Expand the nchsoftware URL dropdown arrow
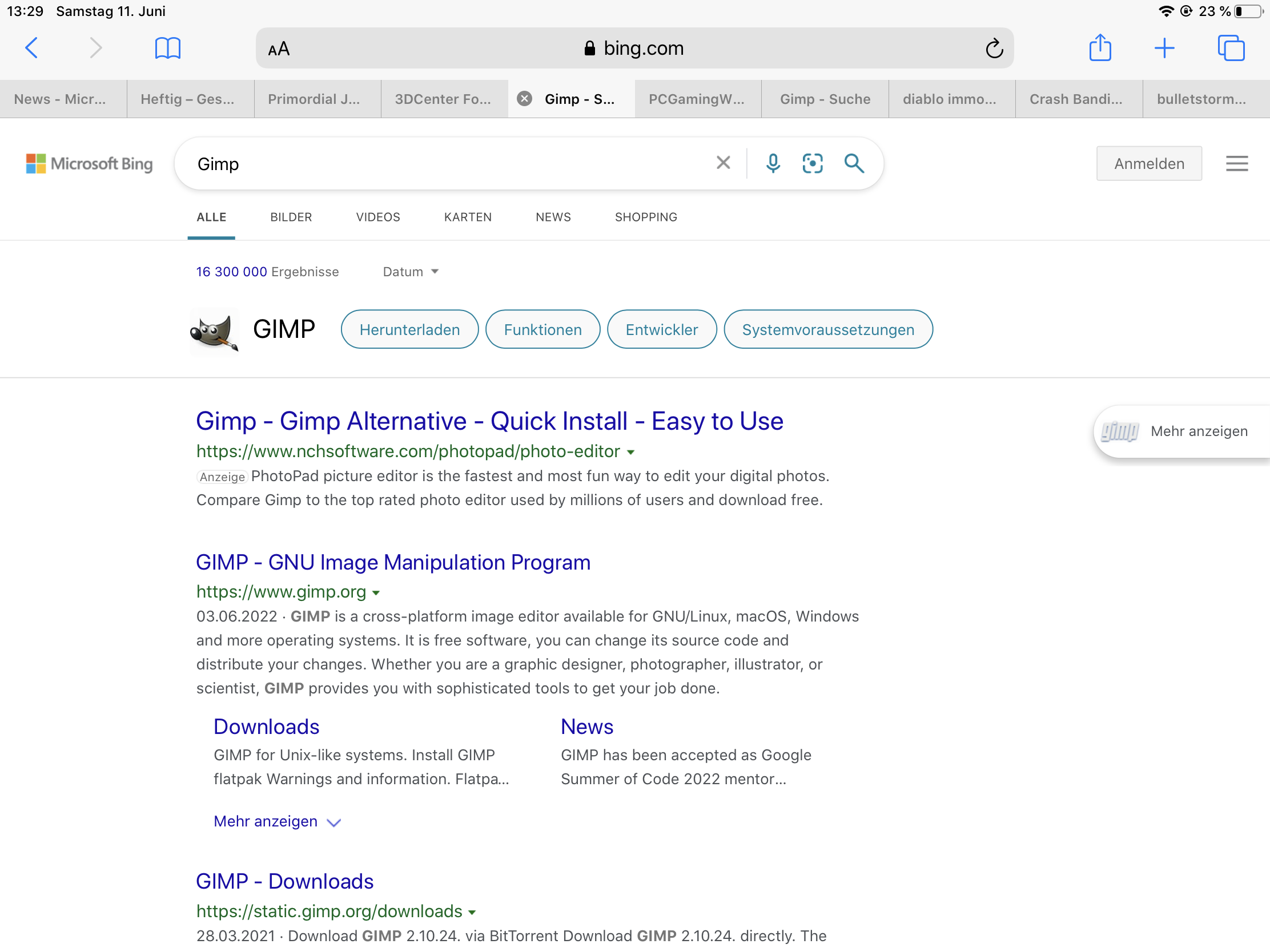Viewport: 1270px width, 952px height. (x=630, y=452)
